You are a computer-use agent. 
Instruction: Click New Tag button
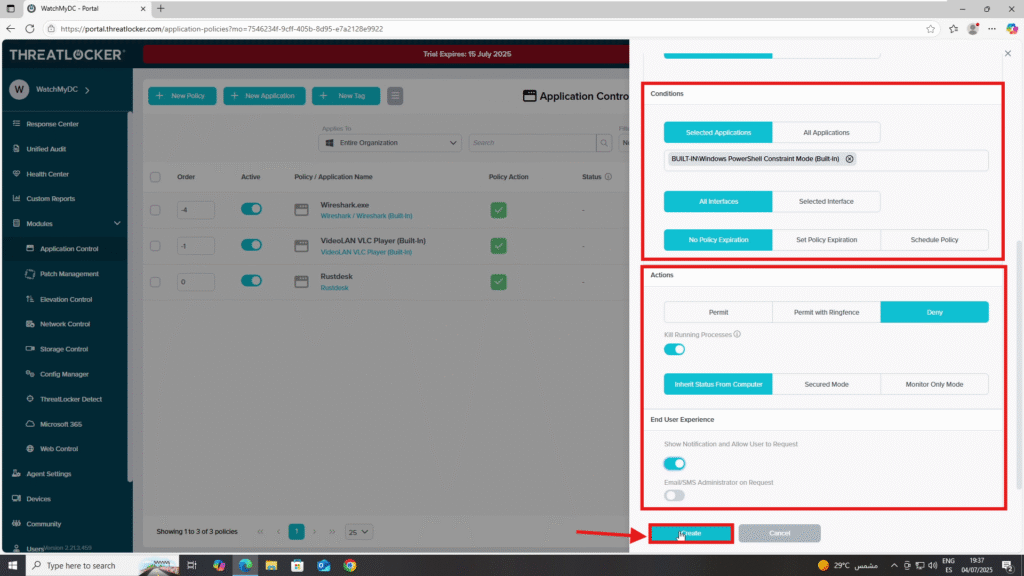tap(345, 96)
